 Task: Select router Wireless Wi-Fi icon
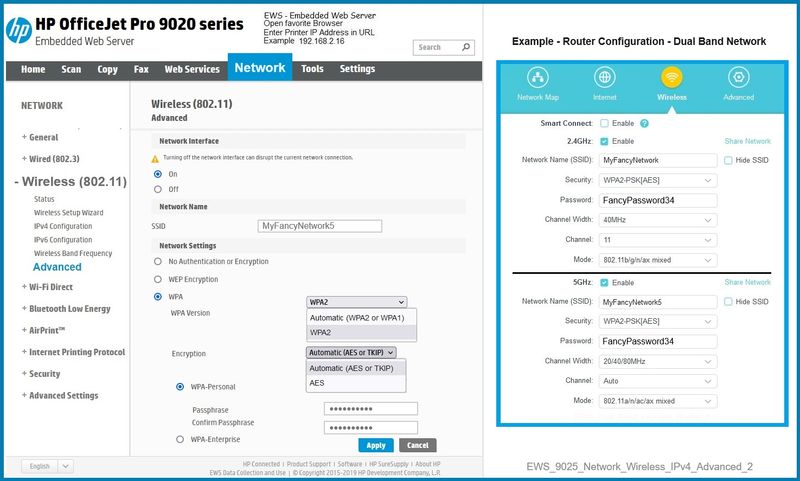(671, 77)
